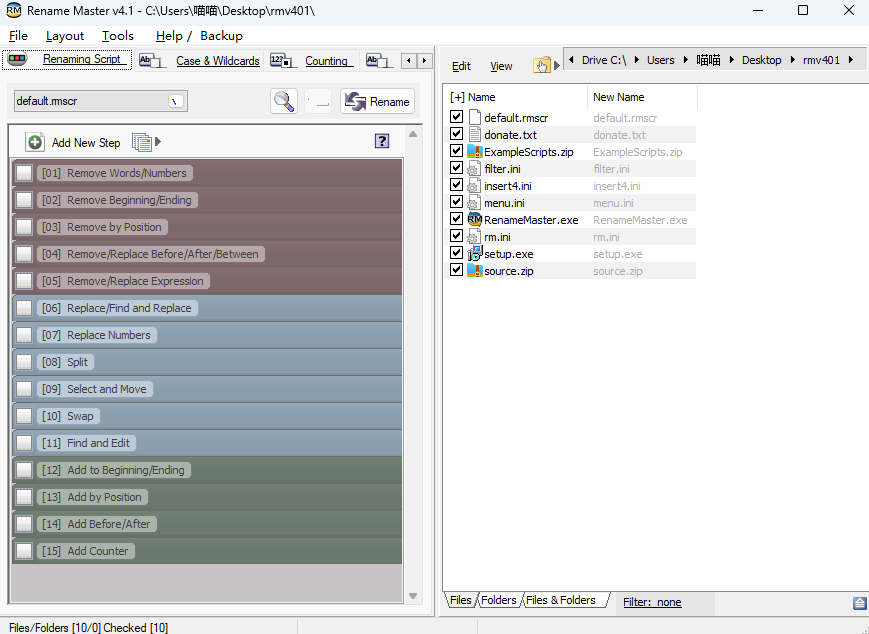Switch to the Folders view tab

(499, 600)
